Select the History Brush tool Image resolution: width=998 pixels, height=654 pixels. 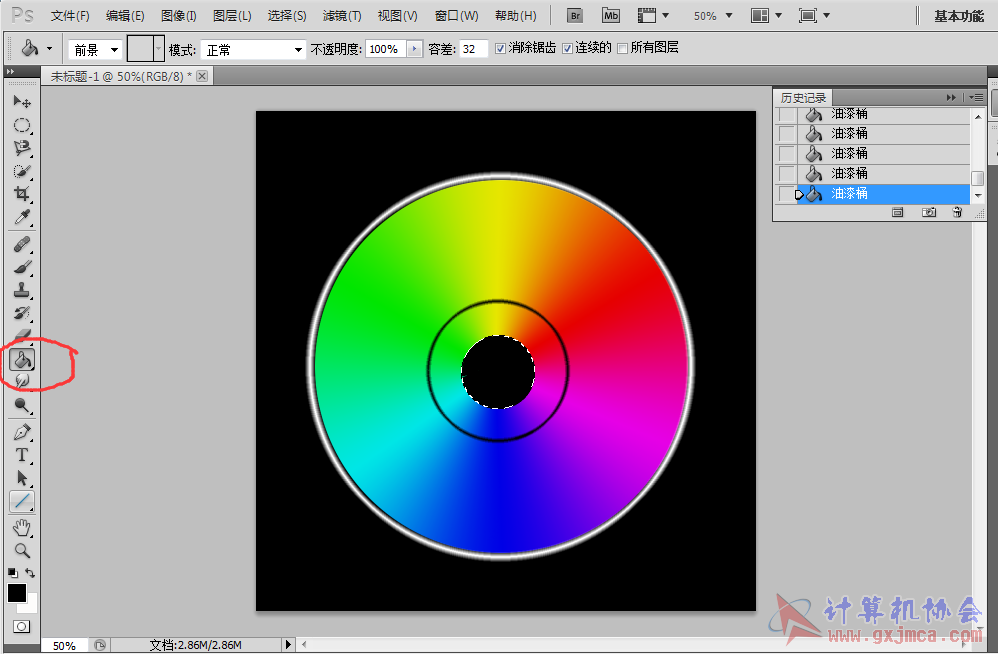pos(22,313)
